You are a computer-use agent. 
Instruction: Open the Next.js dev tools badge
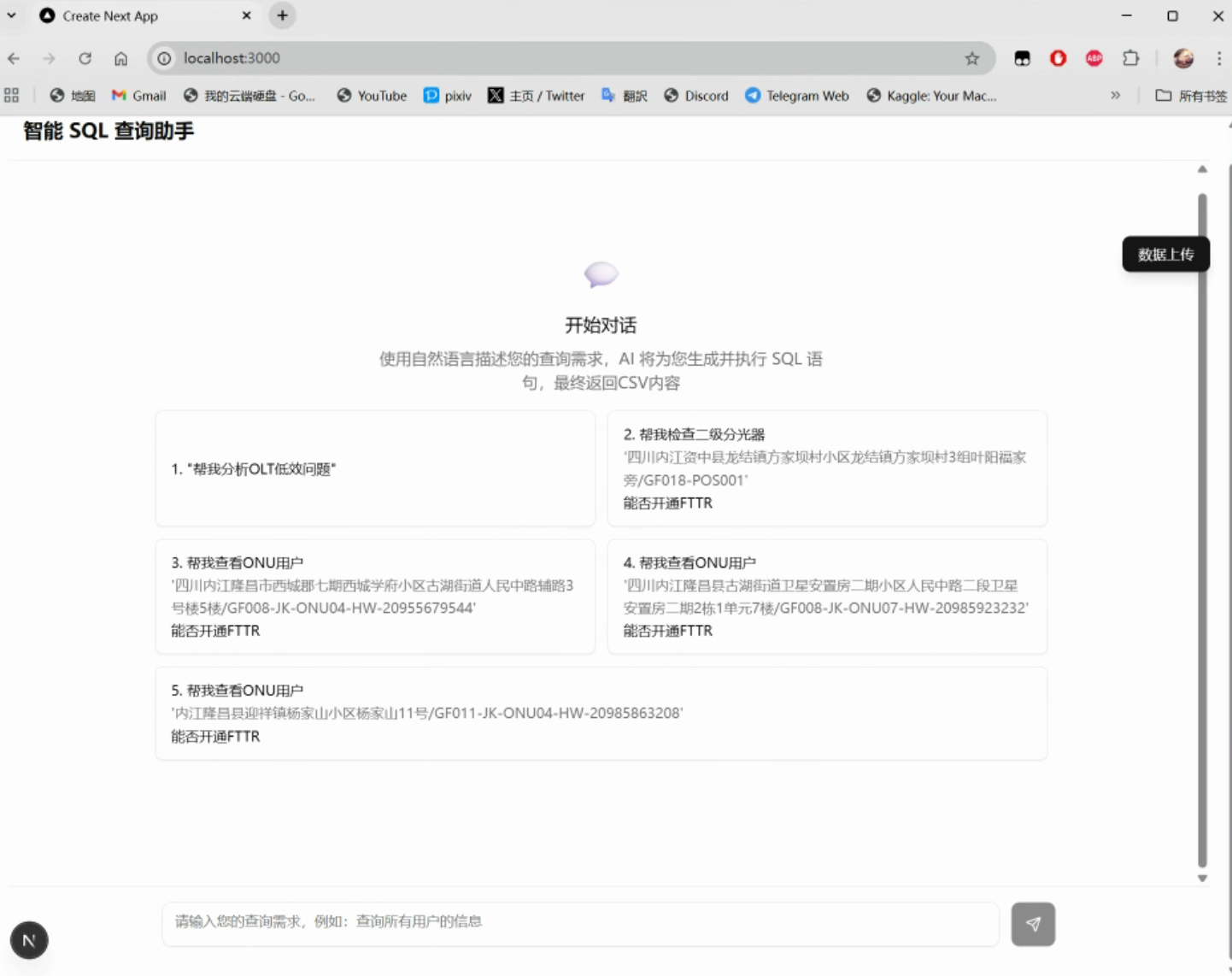(29, 940)
